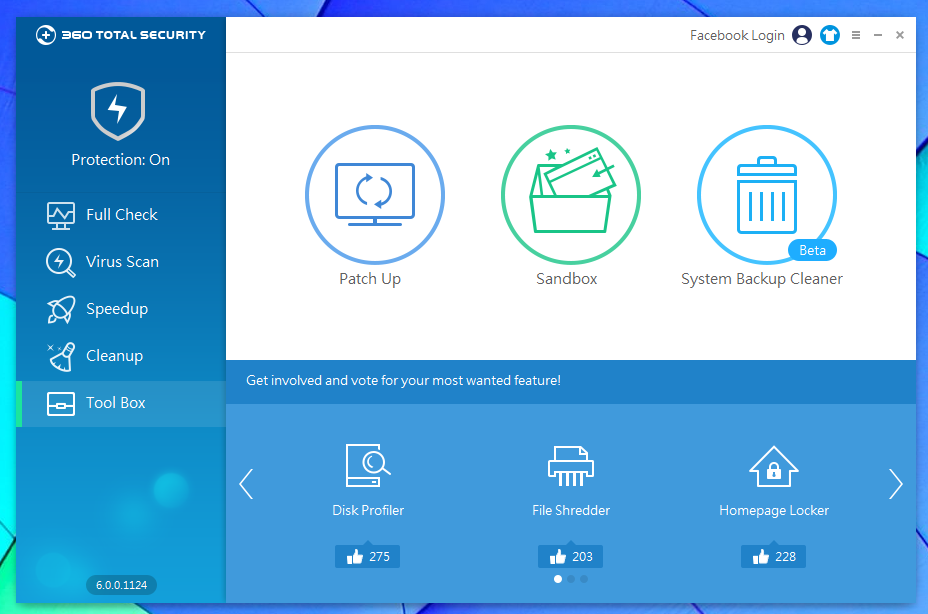
Task: Open the Cleanup section
Action: point(121,356)
